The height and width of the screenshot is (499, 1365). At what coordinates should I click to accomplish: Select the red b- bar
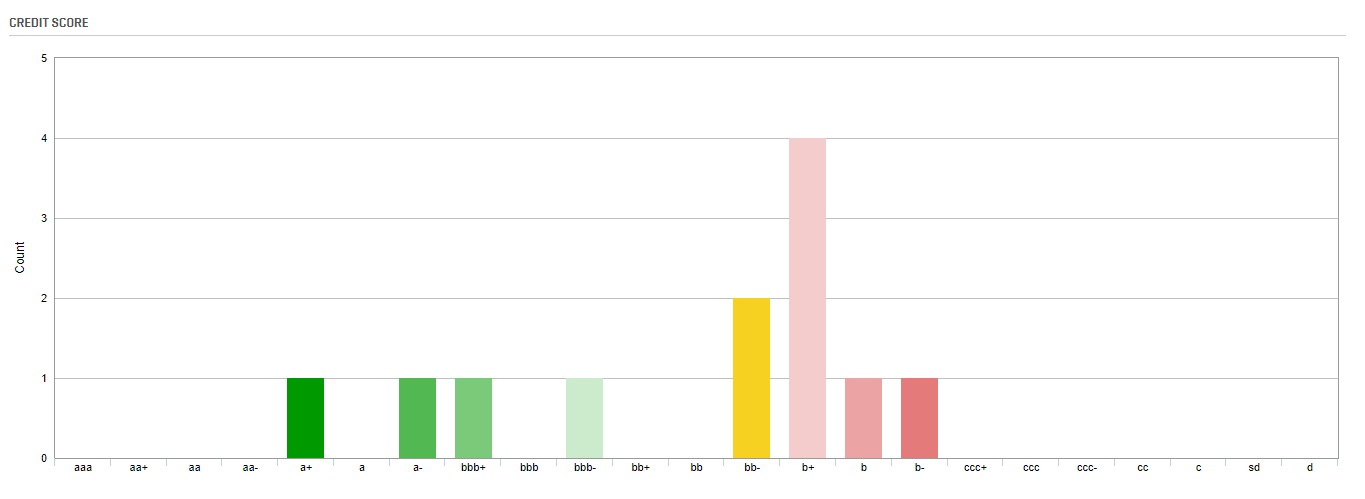[919, 418]
